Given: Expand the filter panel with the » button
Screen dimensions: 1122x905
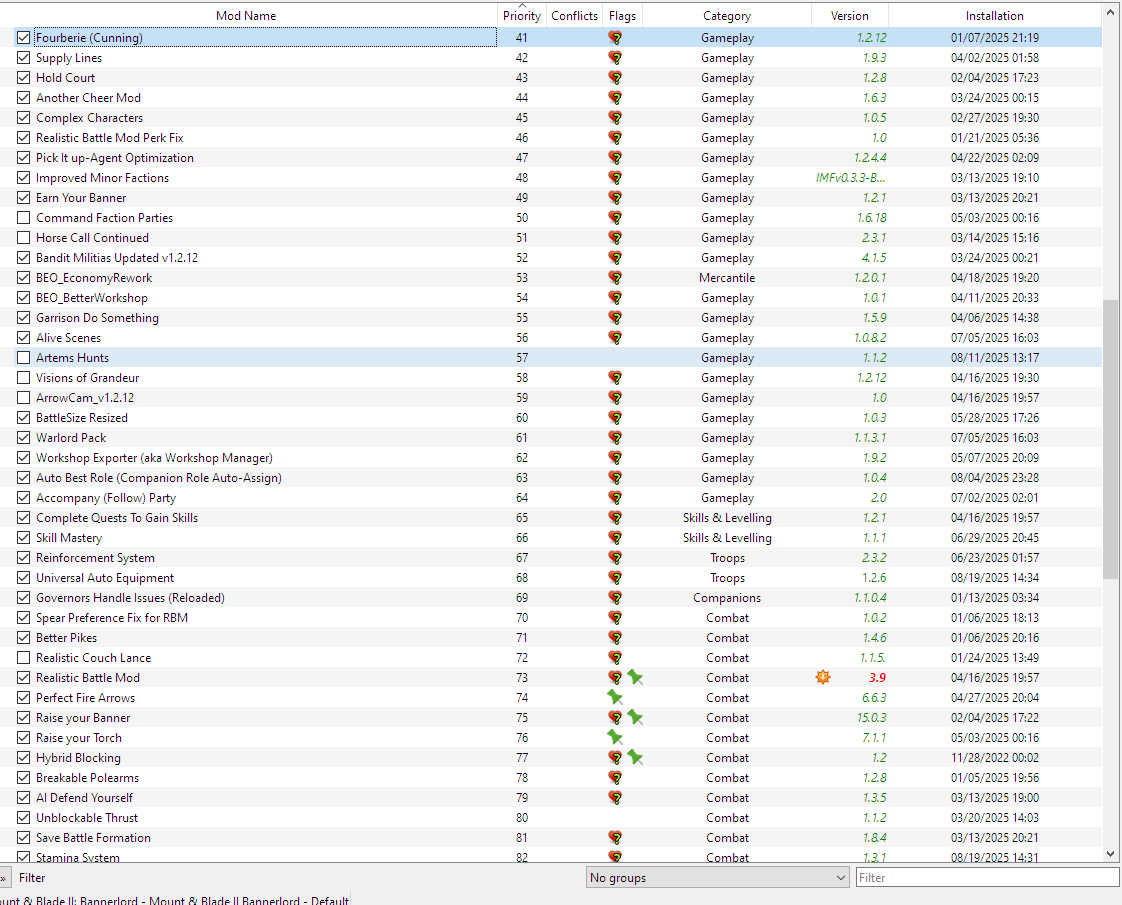Looking at the screenshot, I should (x=4, y=878).
